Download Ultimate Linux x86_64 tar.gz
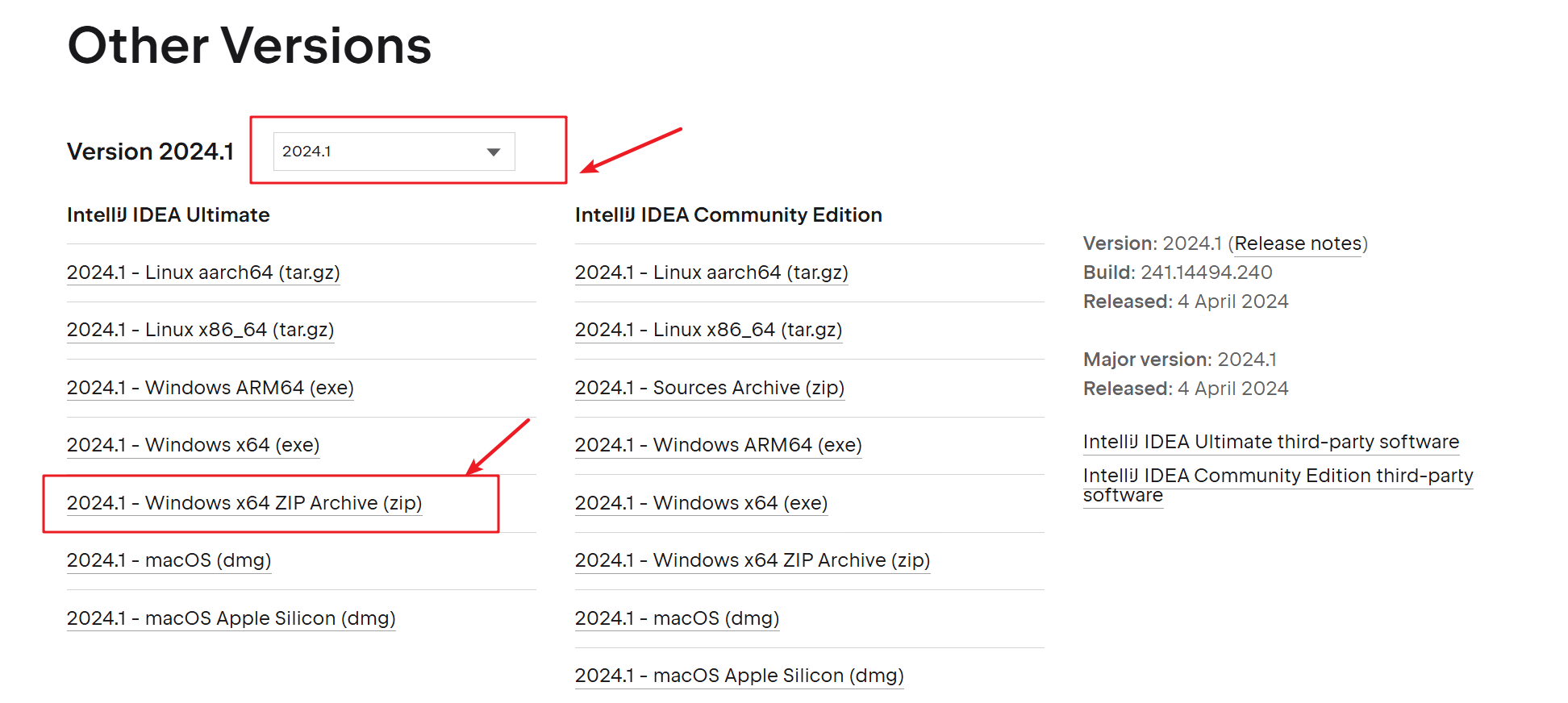This screenshot has height=703, width=1568. click(200, 330)
